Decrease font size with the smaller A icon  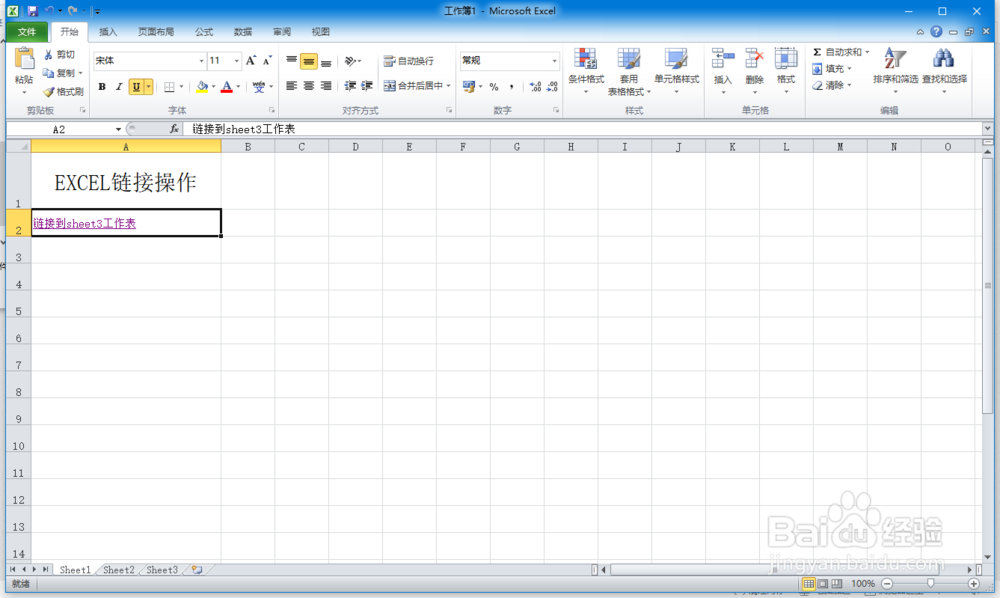(x=267, y=61)
